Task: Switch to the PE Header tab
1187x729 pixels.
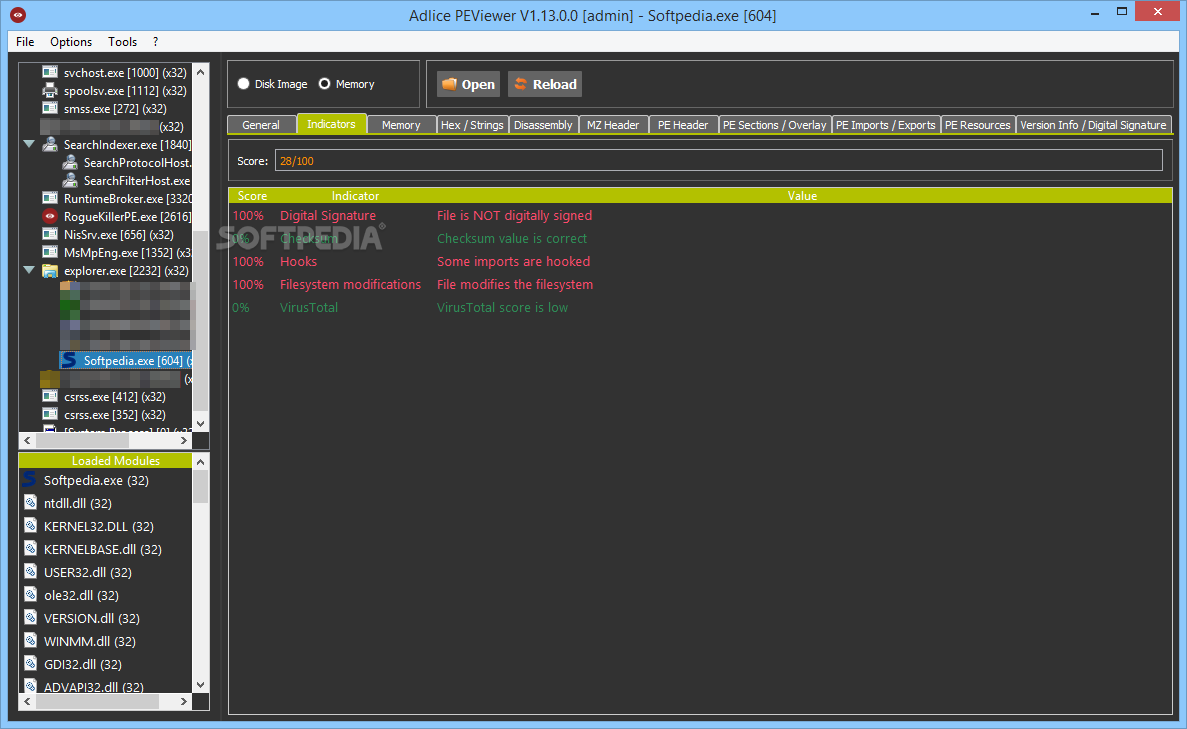Action: click(x=683, y=125)
